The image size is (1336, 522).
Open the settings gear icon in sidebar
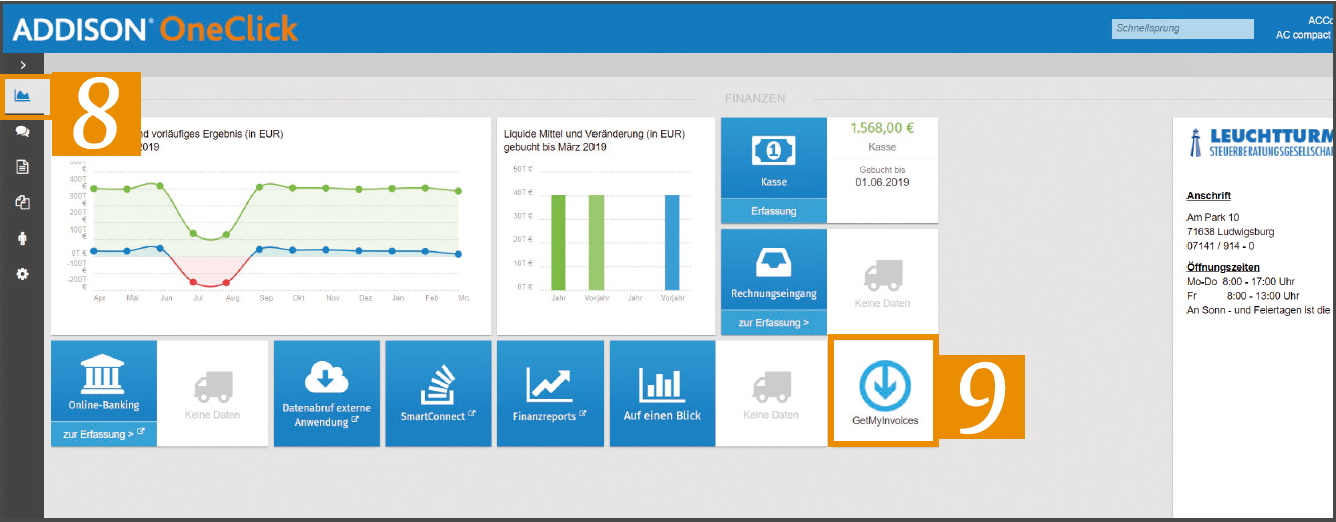pyautogui.click(x=22, y=273)
